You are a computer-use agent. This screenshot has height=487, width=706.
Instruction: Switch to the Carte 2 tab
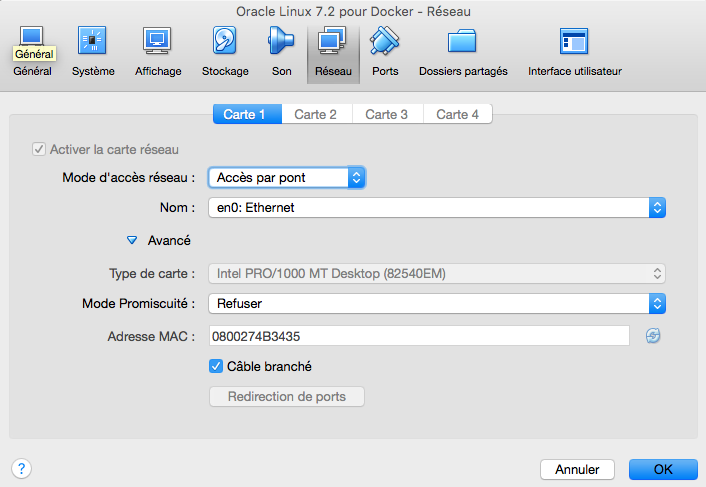[315, 115]
